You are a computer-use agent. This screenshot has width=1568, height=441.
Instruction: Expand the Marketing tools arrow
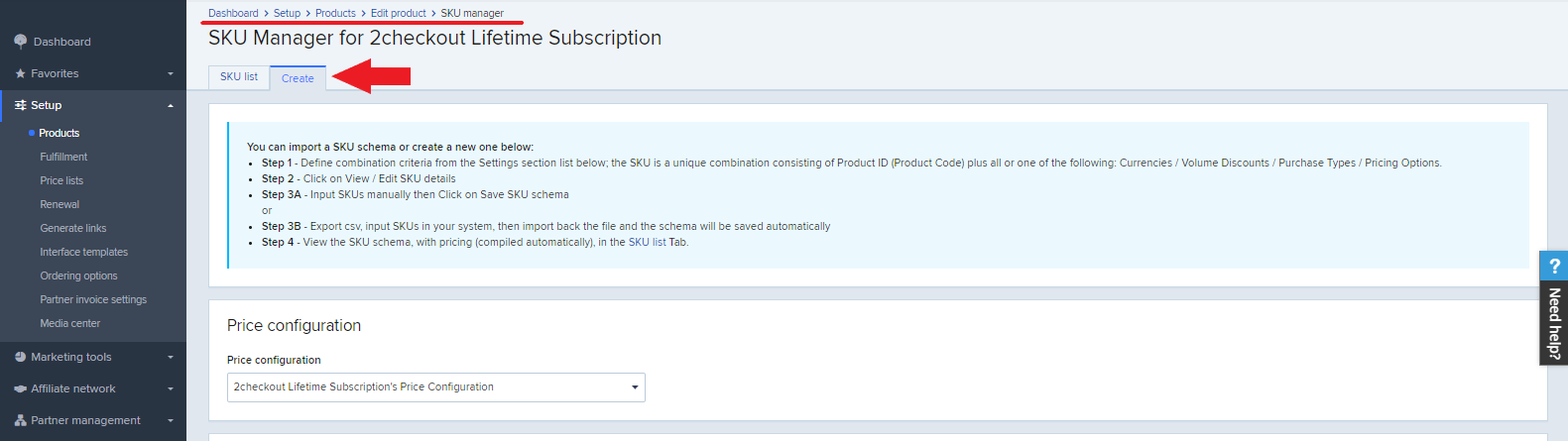point(171,358)
